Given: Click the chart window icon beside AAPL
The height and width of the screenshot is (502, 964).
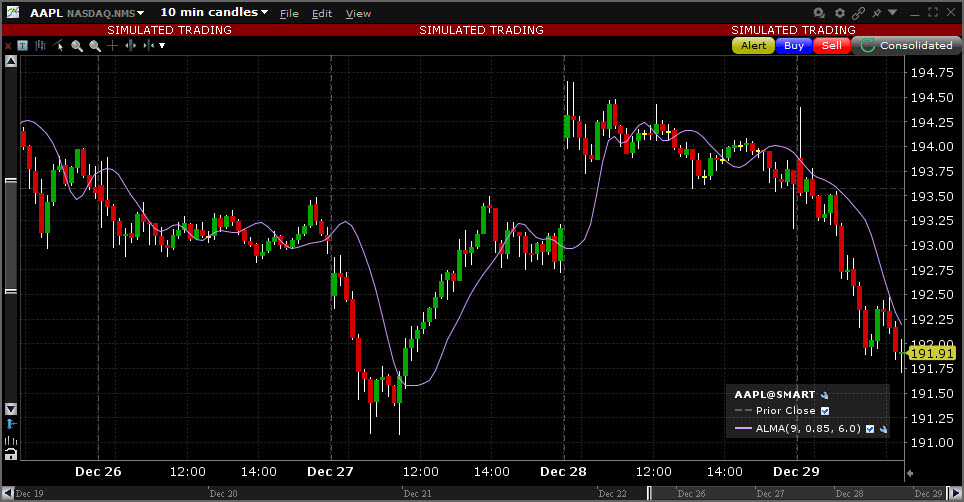Looking at the screenshot, I should [x=12, y=12].
